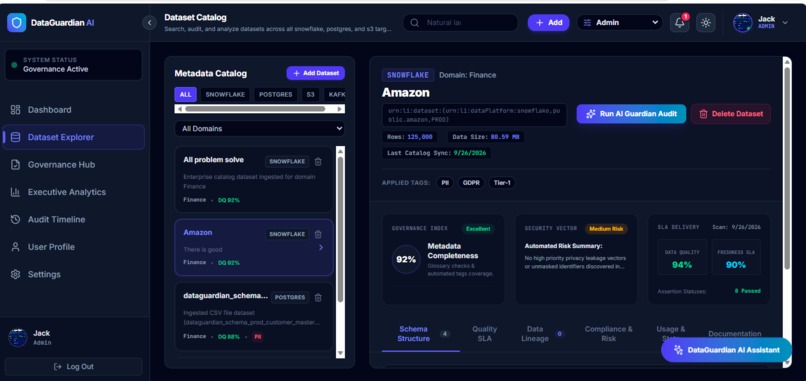Viewport: 806px width, 381px height.
Task: Open Amazon card's right chevron arrow
Action: 321,248
